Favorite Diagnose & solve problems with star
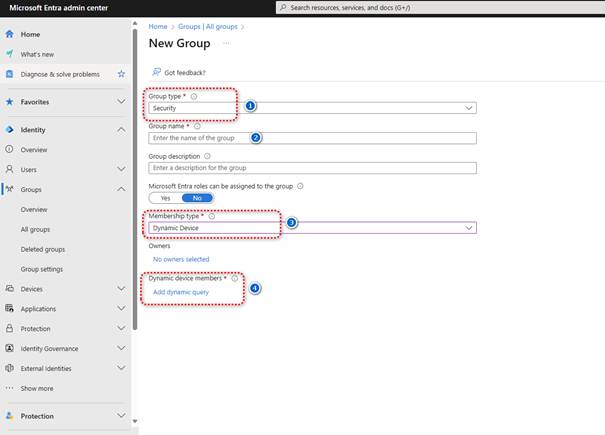 121,74
